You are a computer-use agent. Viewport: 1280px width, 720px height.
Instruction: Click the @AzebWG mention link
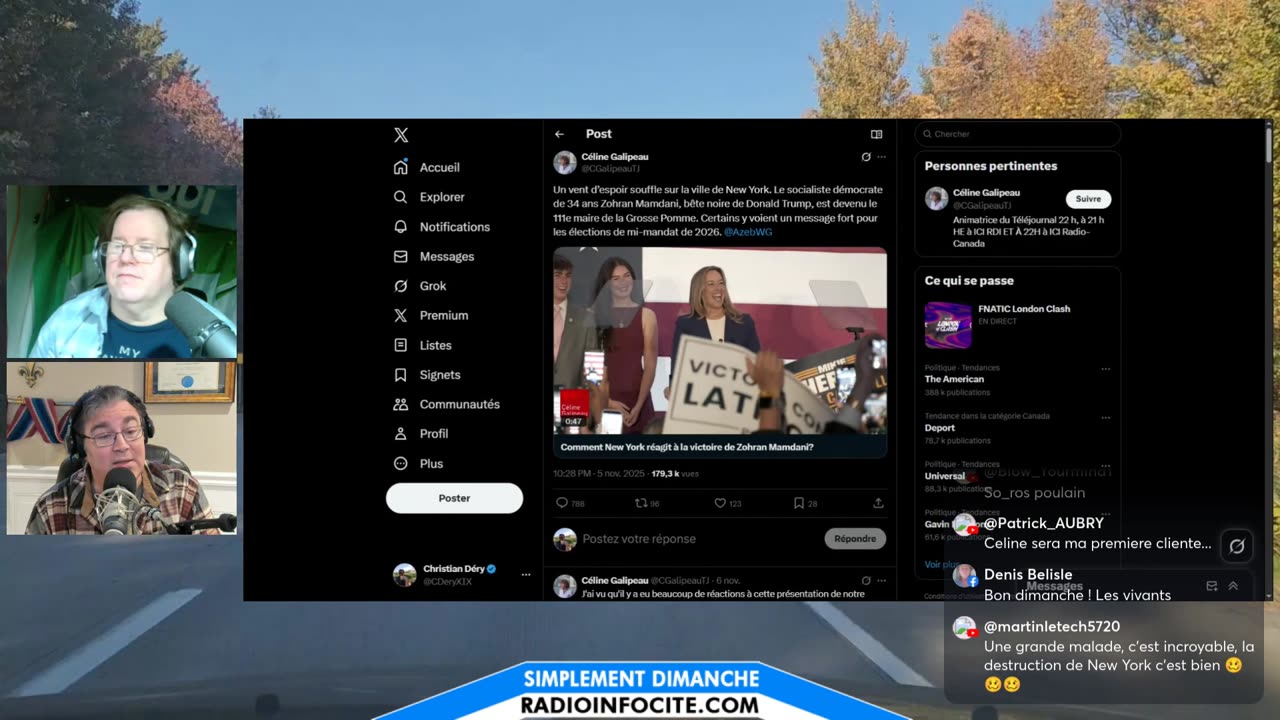point(748,232)
